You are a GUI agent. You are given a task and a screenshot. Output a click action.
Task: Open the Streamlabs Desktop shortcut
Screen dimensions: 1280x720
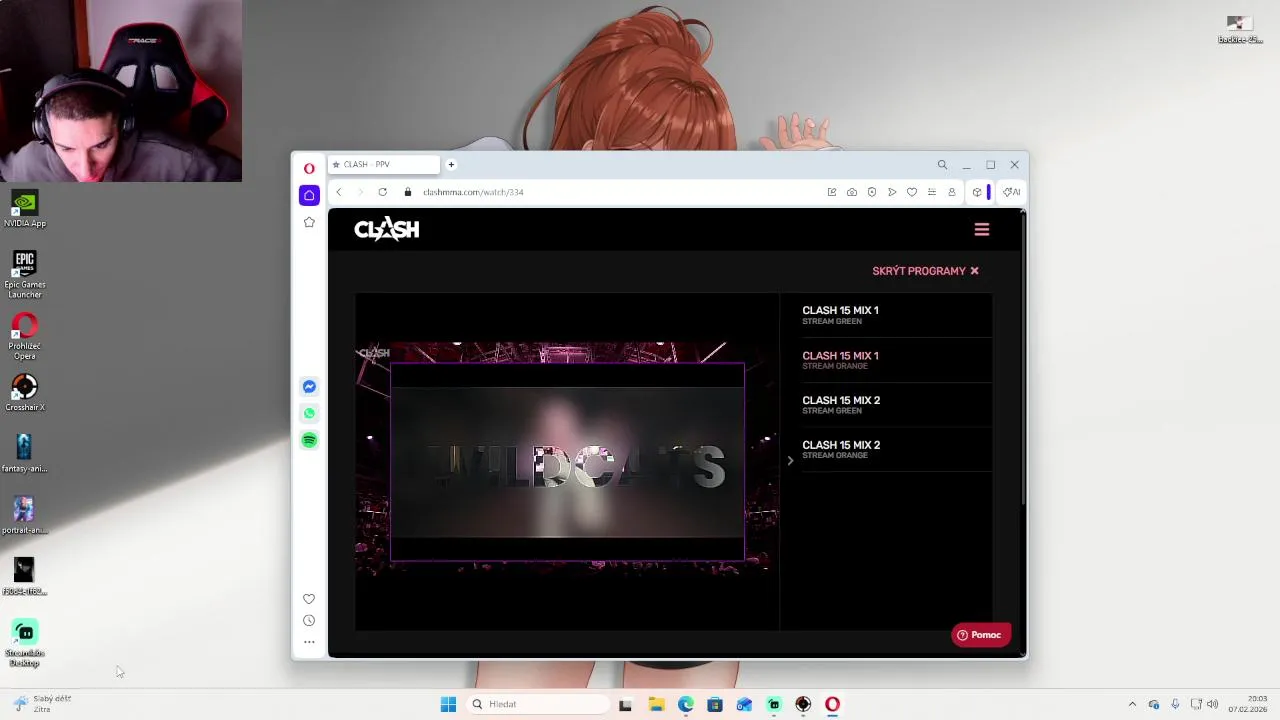coord(25,643)
